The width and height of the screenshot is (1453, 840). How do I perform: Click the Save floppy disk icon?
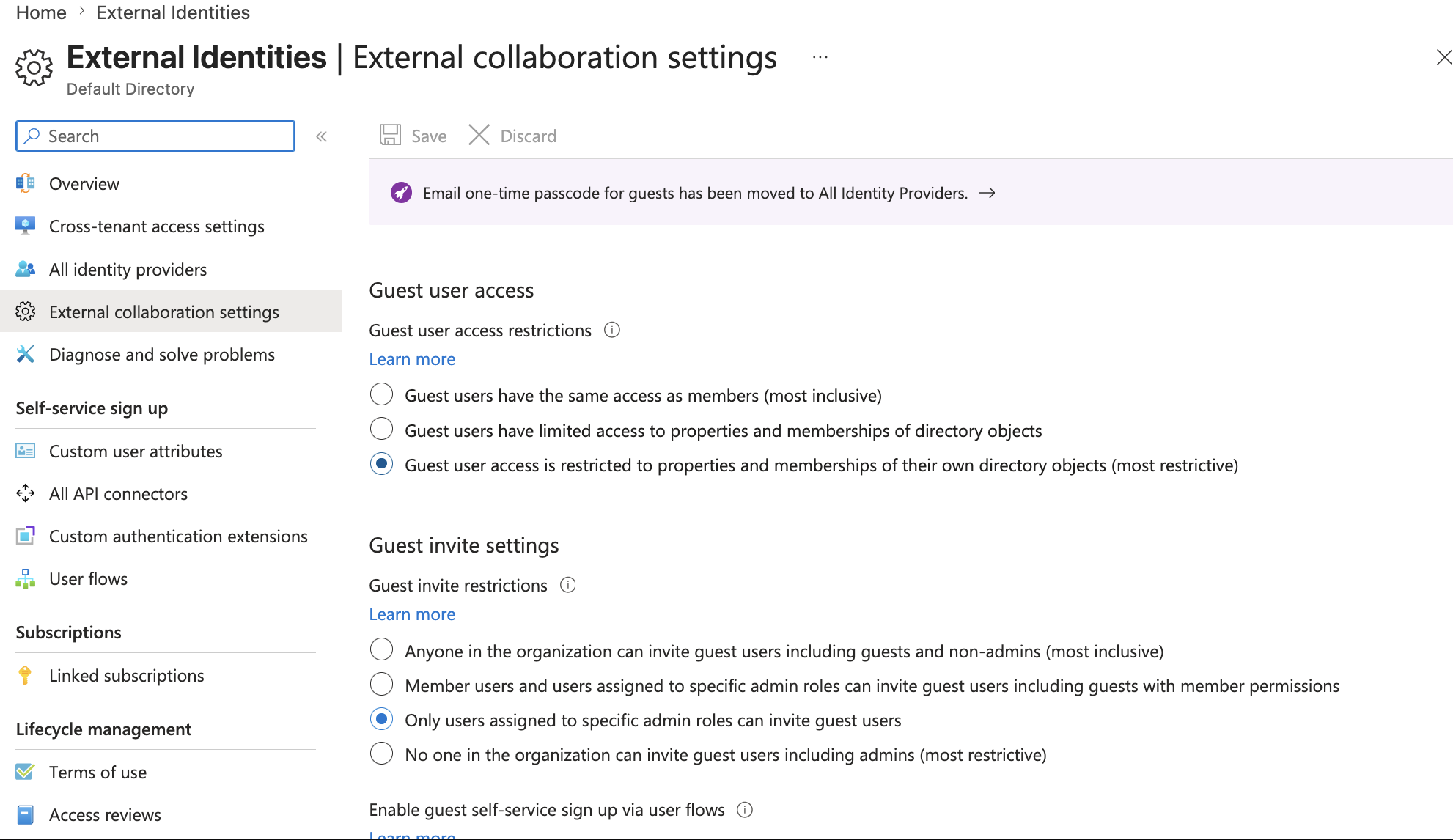(x=390, y=135)
